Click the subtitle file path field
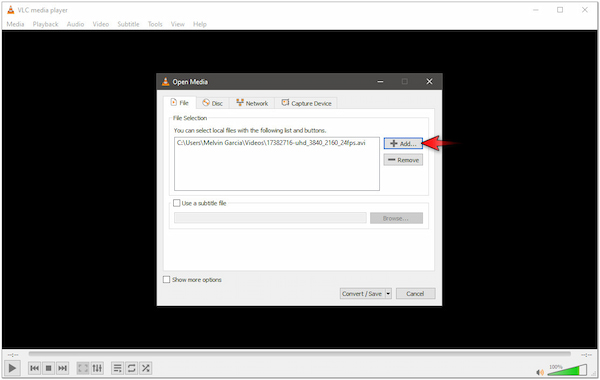The image size is (600, 380). (270, 218)
